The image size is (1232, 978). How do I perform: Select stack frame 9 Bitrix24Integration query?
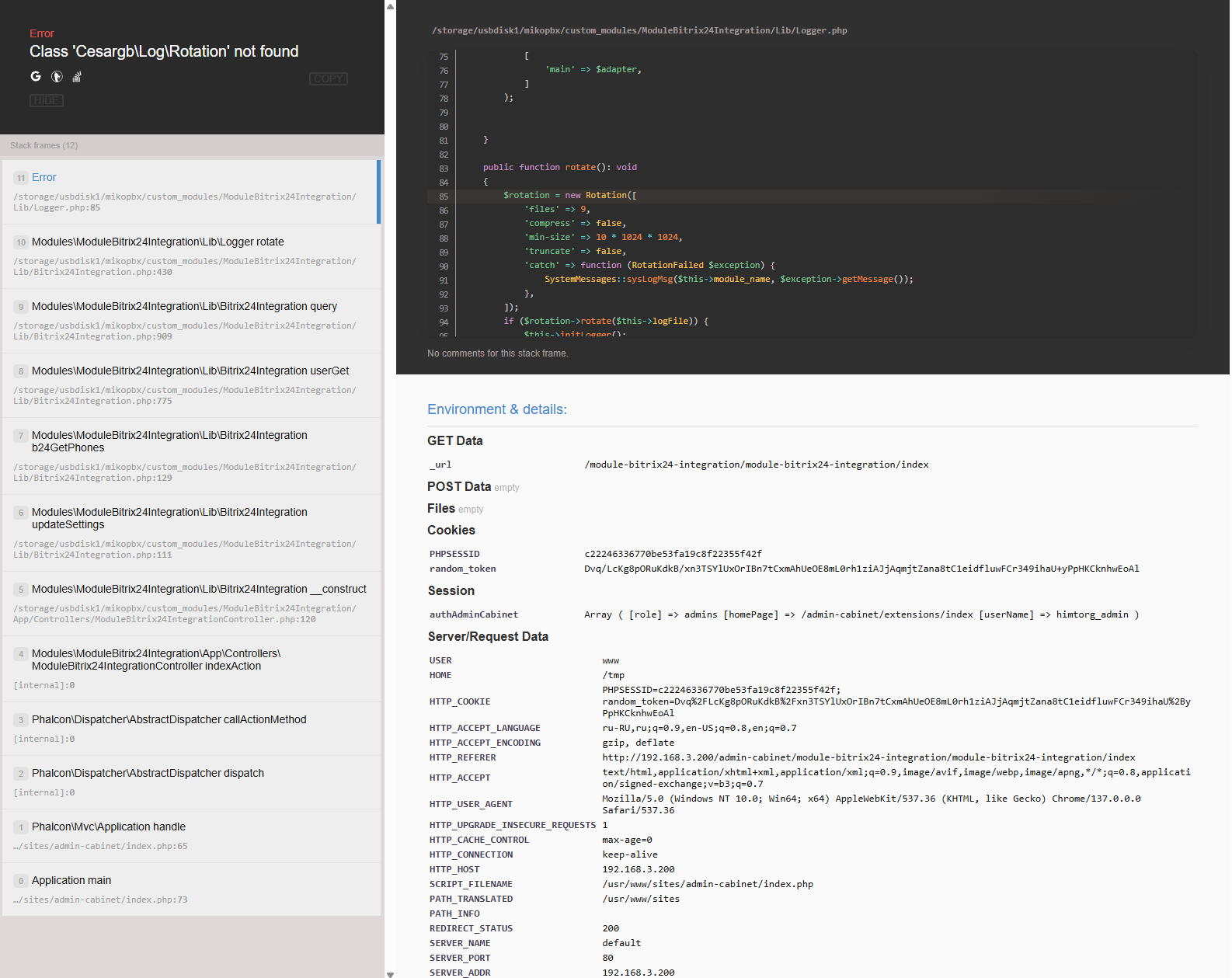coord(191,321)
